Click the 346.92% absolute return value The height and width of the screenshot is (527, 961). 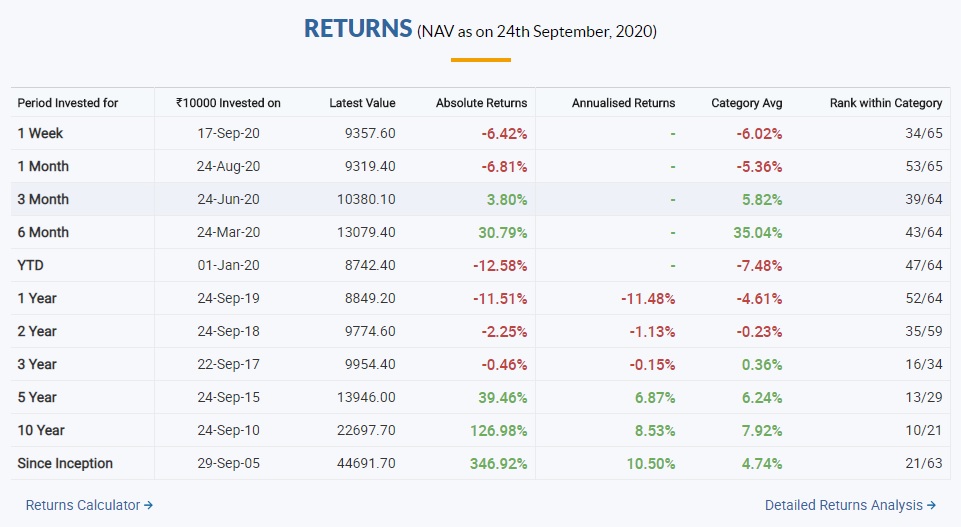498,463
